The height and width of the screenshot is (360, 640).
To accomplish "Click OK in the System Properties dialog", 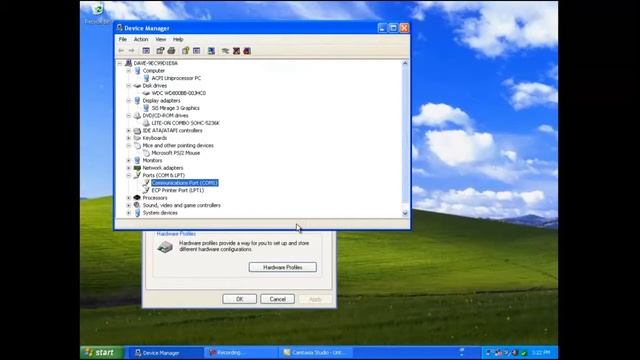I will pyautogui.click(x=240, y=299).
